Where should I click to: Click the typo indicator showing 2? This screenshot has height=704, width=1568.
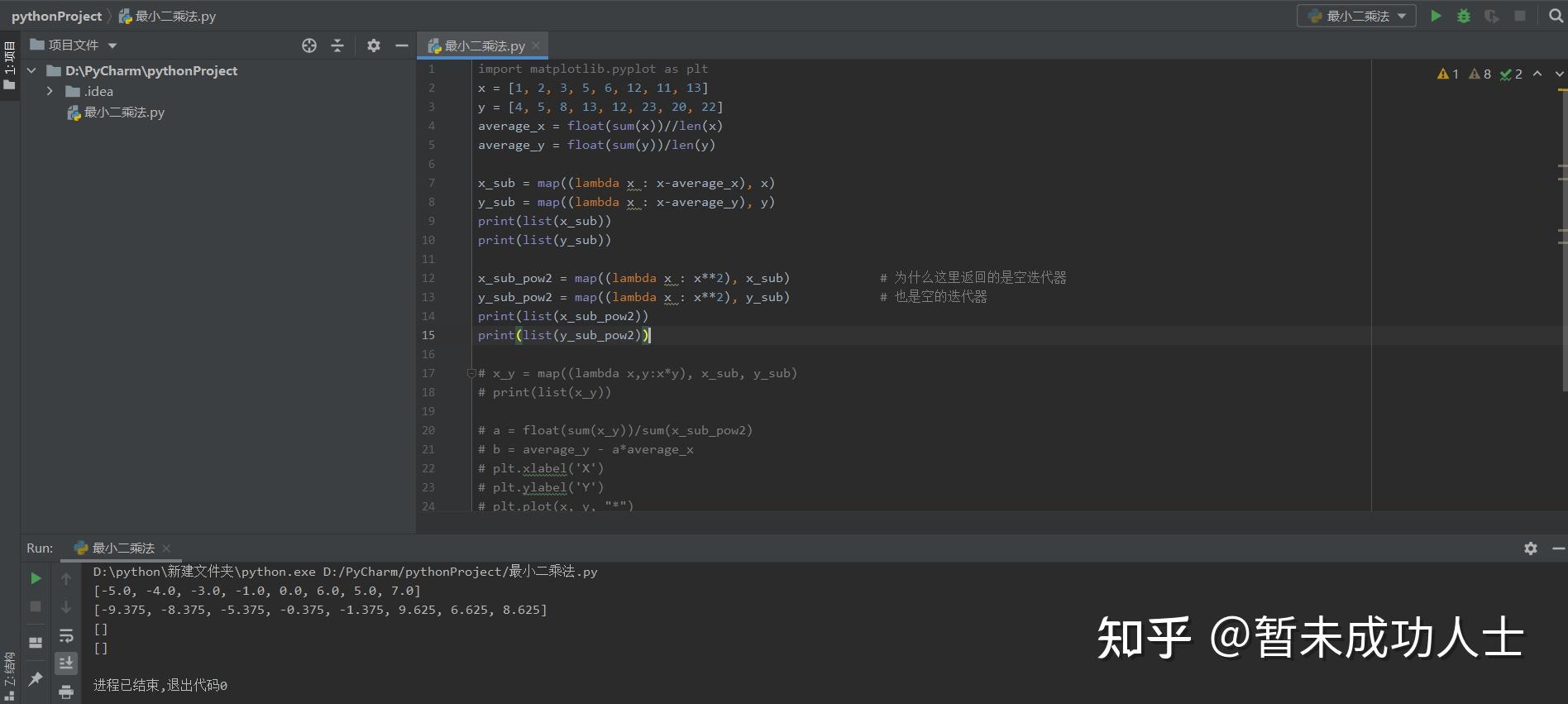tap(1512, 74)
